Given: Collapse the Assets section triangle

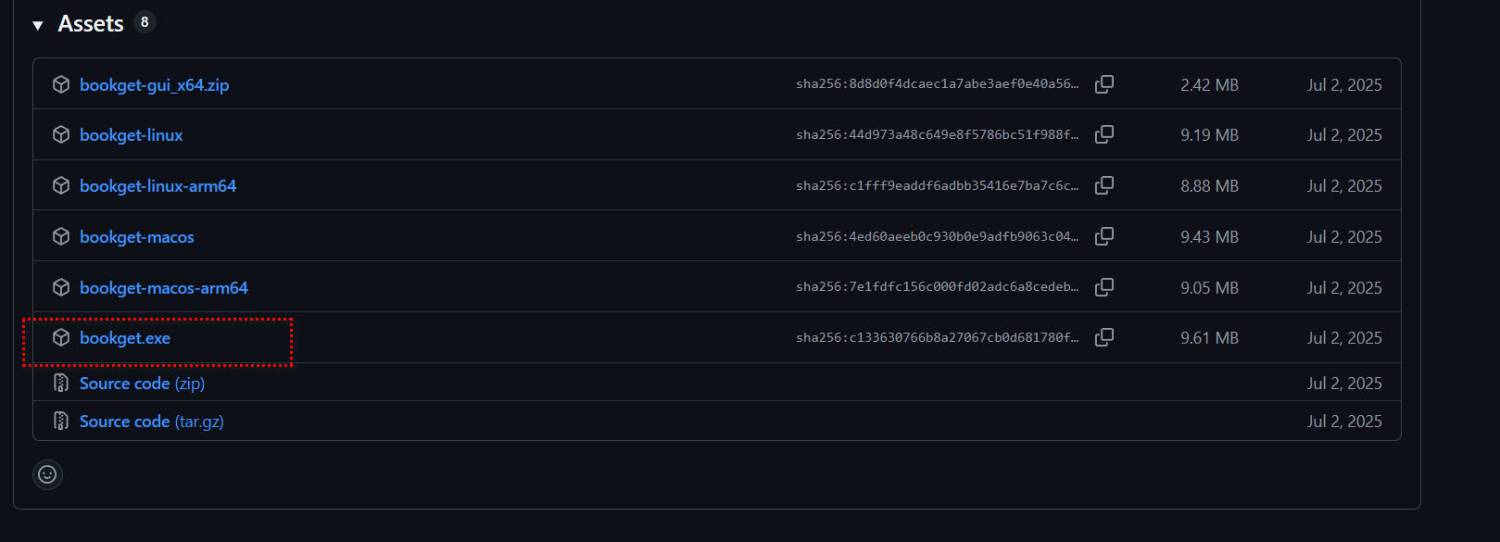Looking at the screenshot, I should (x=38, y=25).
